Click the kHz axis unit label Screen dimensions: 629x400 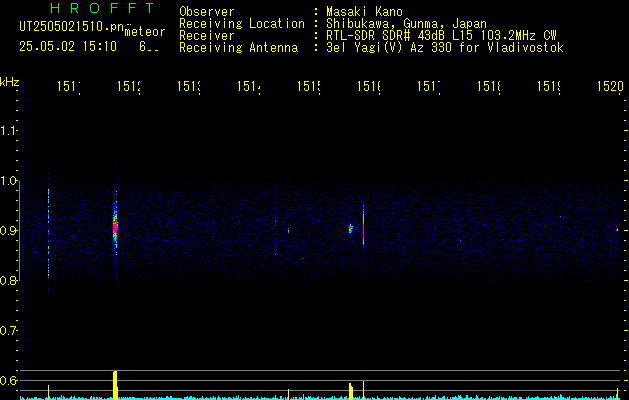[10, 82]
